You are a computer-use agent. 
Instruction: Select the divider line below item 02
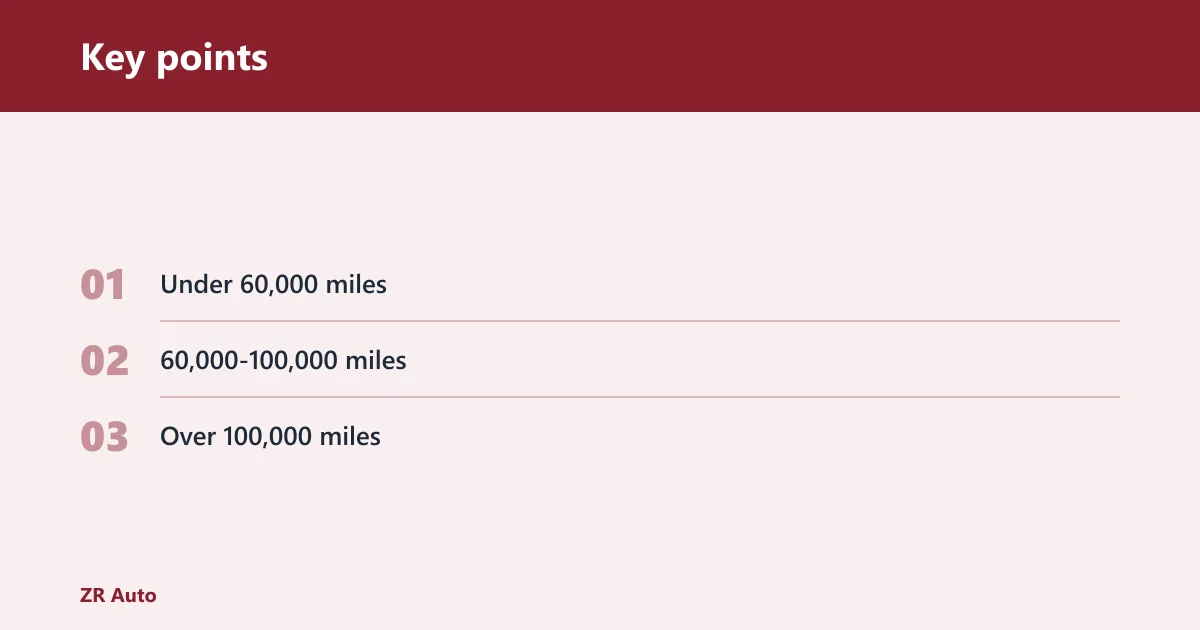tap(640, 397)
